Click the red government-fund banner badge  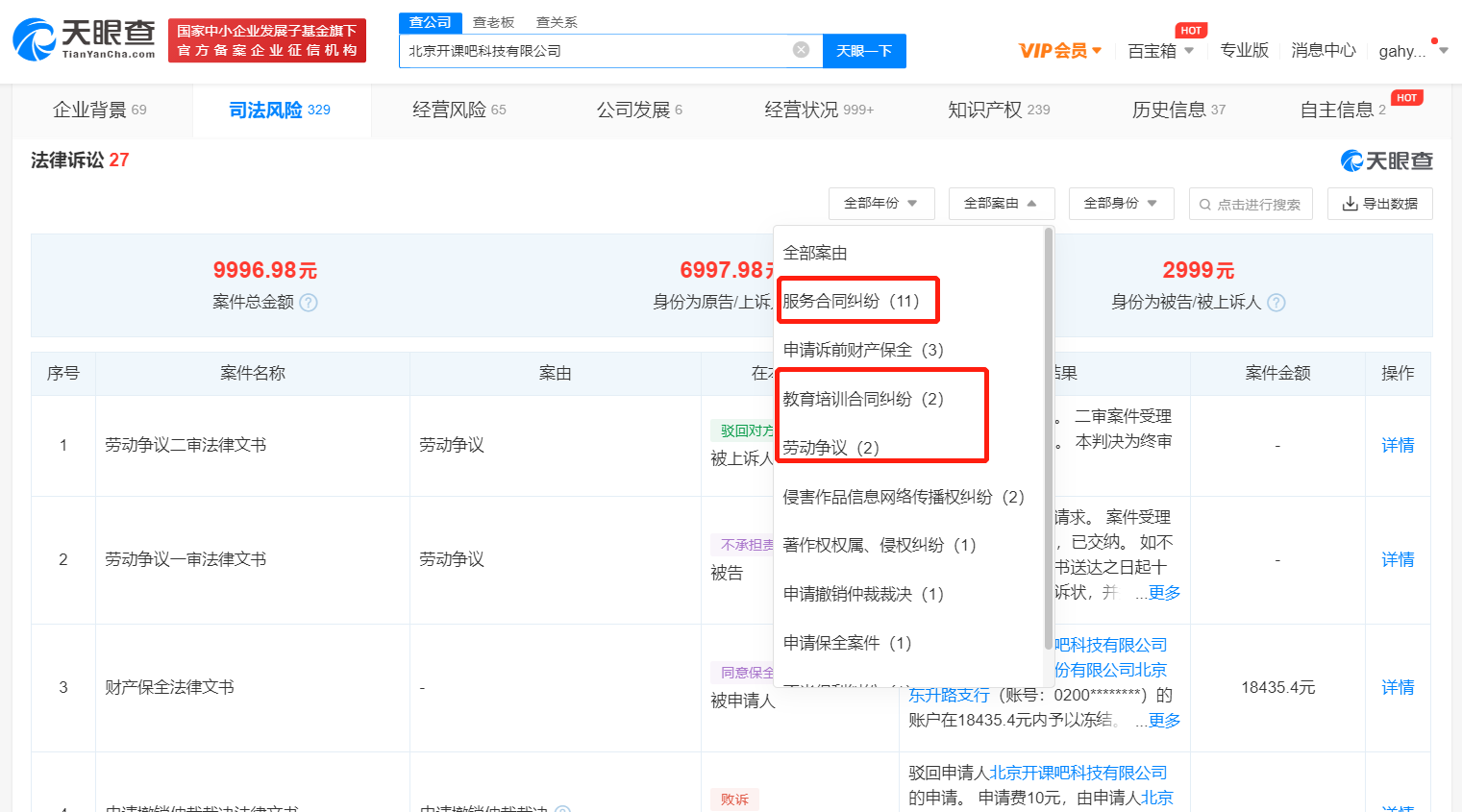(x=267, y=40)
